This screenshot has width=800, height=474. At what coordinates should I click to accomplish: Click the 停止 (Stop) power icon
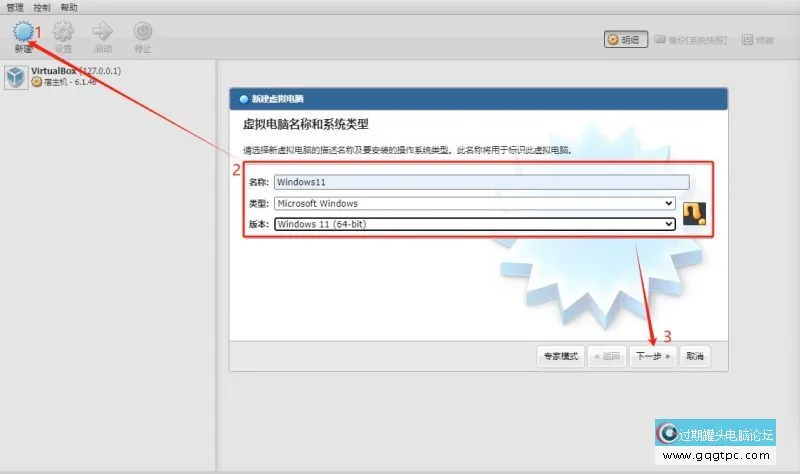coord(143,33)
